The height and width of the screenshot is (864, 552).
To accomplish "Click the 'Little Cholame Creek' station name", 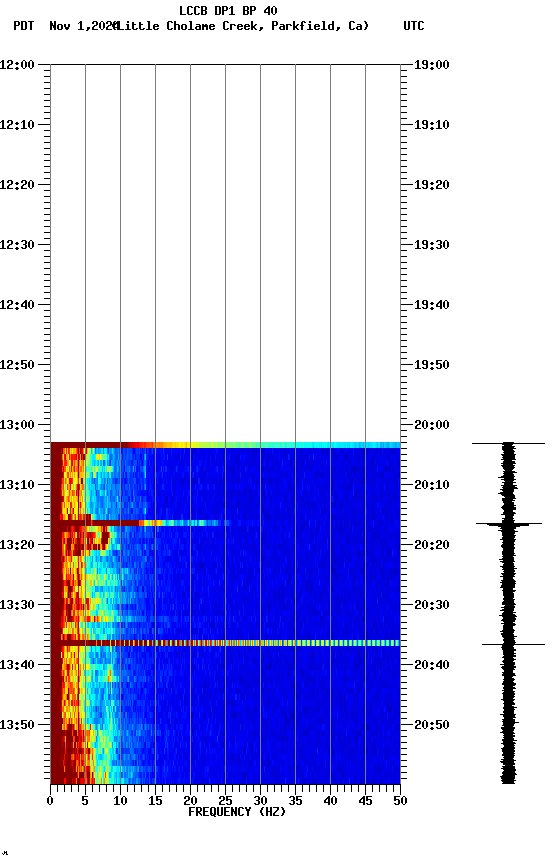I will [191, 26].
